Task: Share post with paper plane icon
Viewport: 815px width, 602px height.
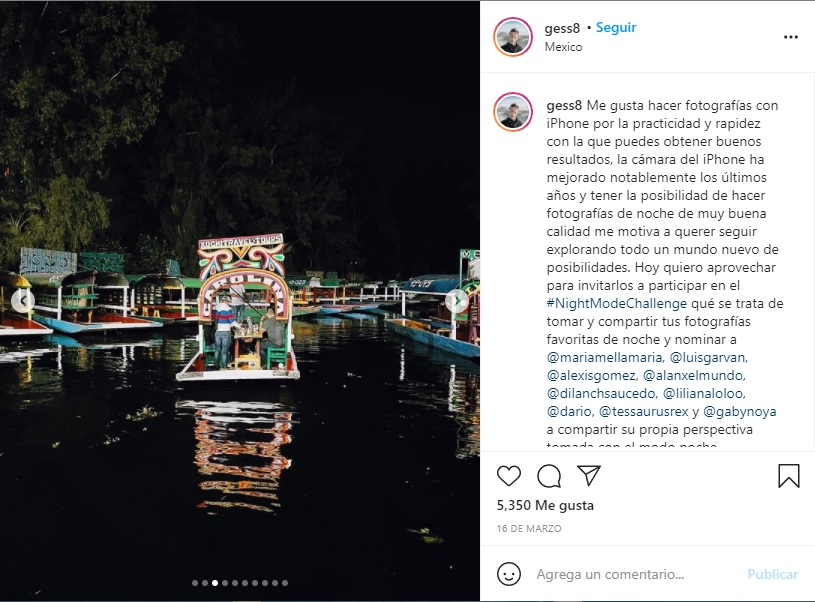Action: [589, 475]
